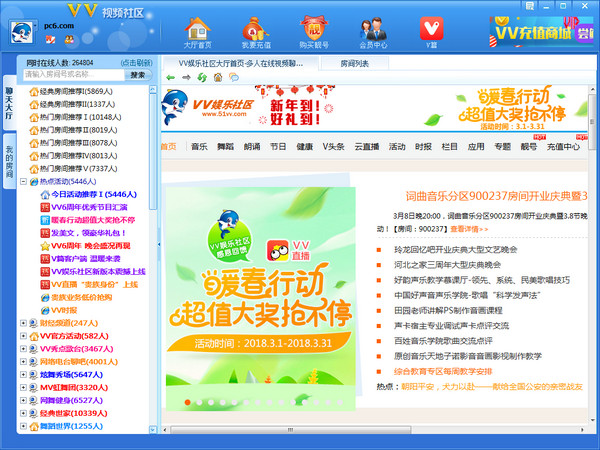Open the dolphin user avatar

click(x=21, y=32)
